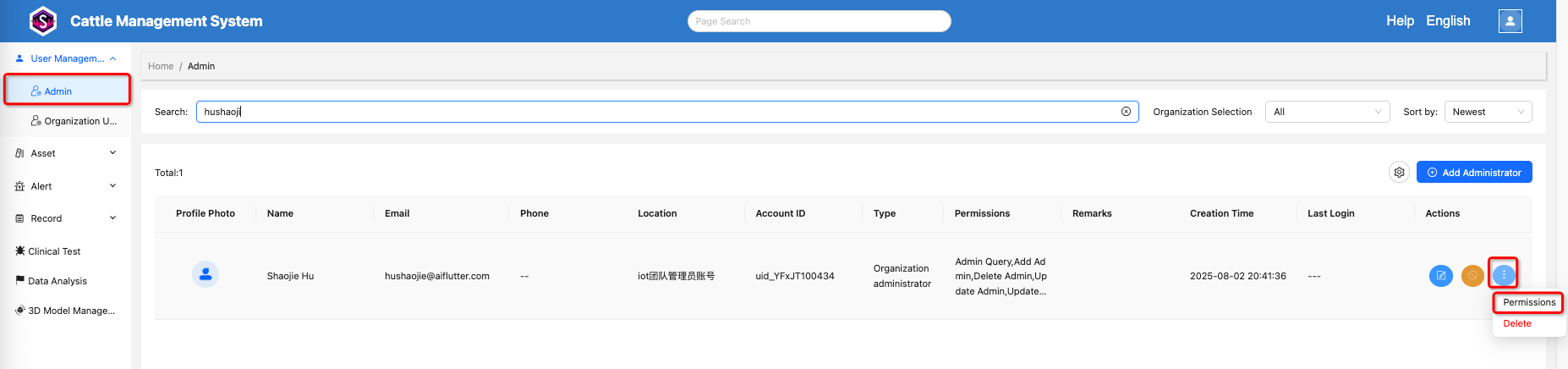This screenshot has width=1568, height=369.
Task: Click the Last Login column header
Action: [x=1330, y=213]
